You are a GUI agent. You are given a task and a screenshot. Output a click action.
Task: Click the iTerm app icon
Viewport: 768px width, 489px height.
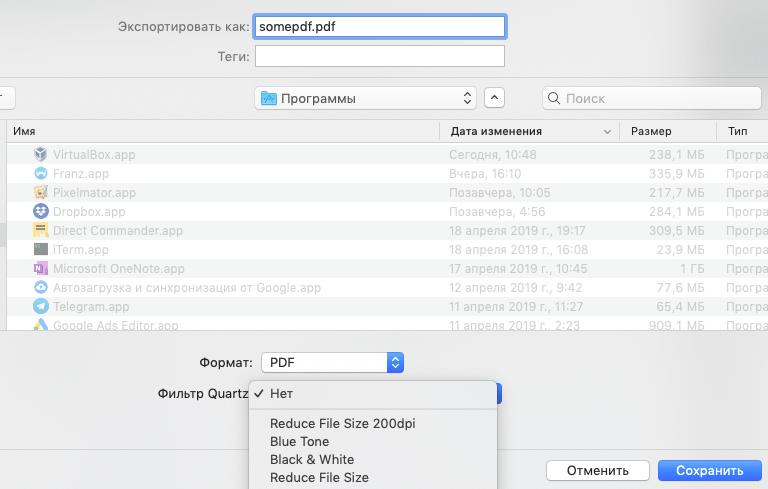coord(41,249)
